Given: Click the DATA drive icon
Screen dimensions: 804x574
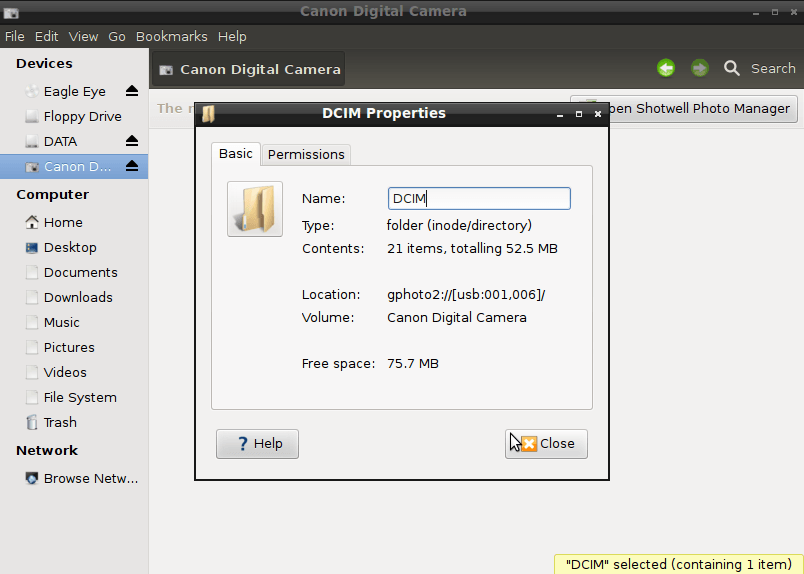Looking at the screenshot, I should click(32, 141).
